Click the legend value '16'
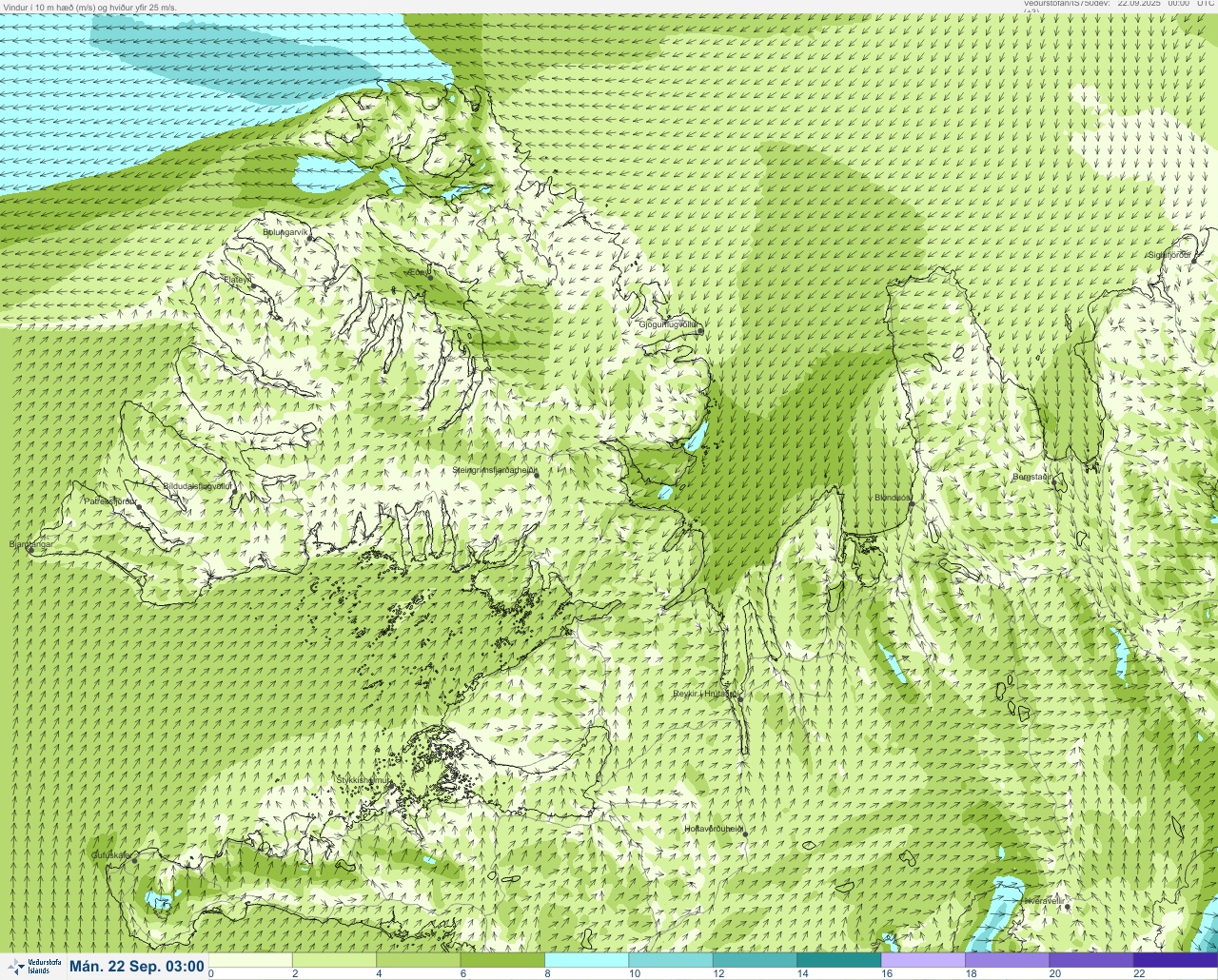 pos(886,974)
